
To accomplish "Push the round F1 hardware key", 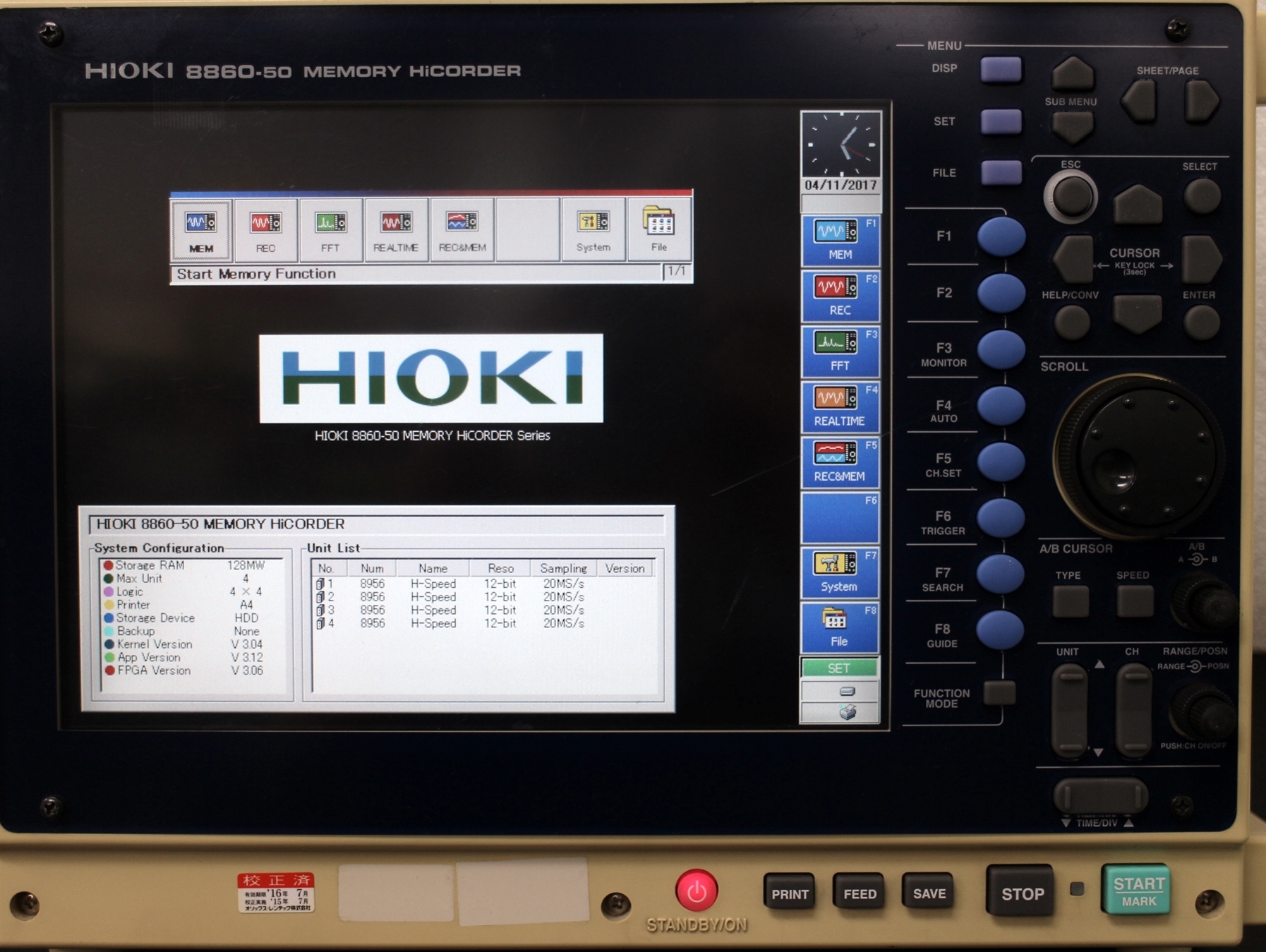I will [x=1001, y=236].
